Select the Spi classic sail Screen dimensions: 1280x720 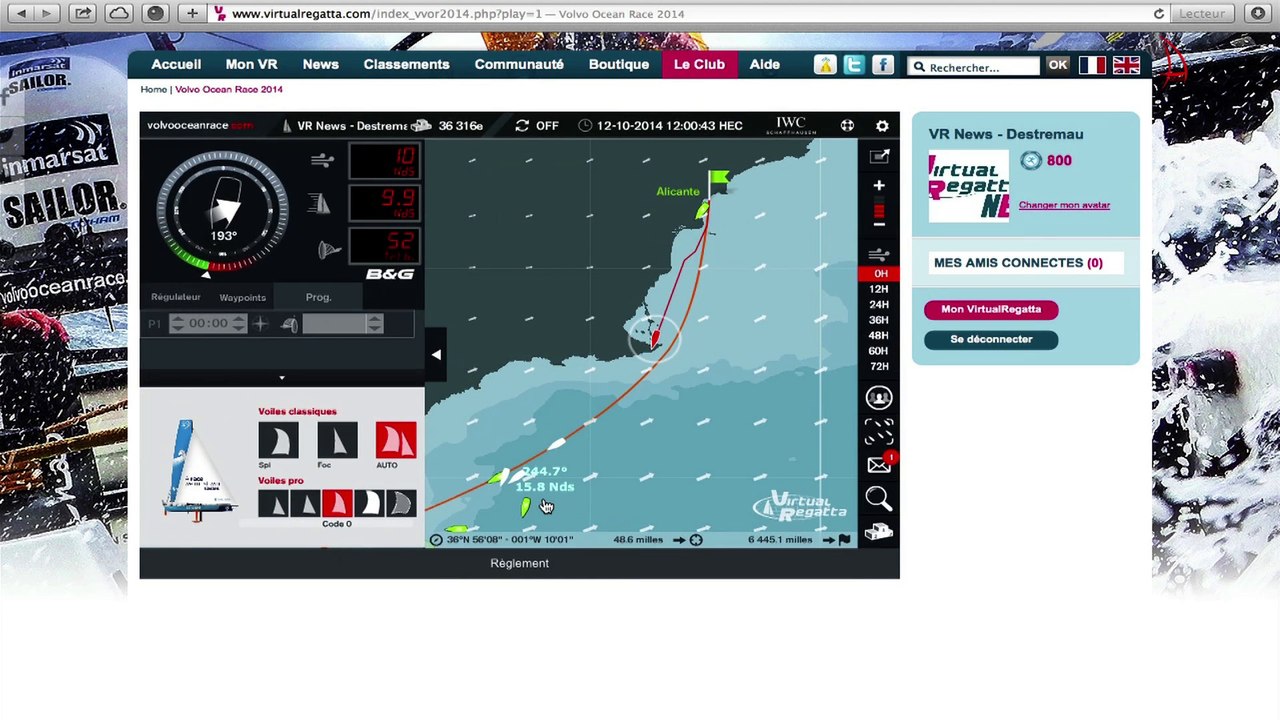coord(278,440)
